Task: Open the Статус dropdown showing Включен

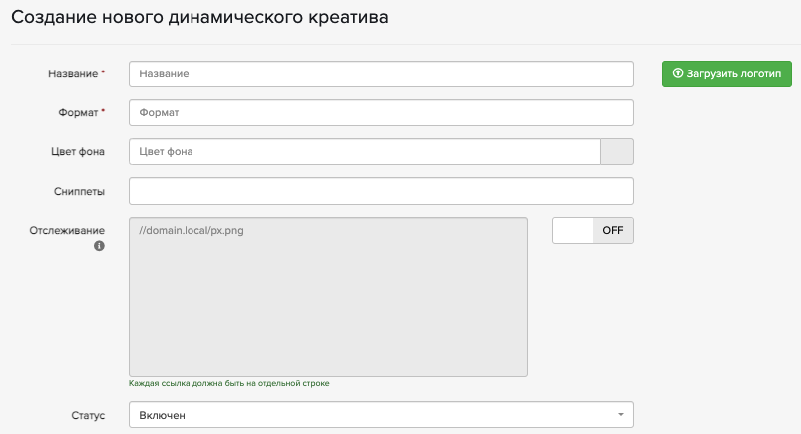Action: coord(380,415)
